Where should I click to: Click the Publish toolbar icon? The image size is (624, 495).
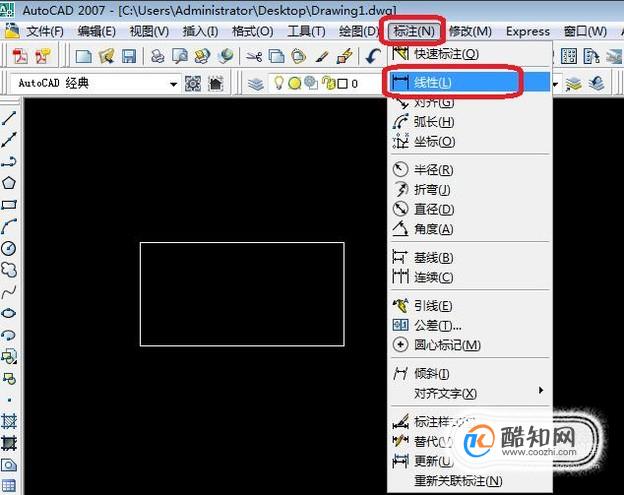point(203,56)
